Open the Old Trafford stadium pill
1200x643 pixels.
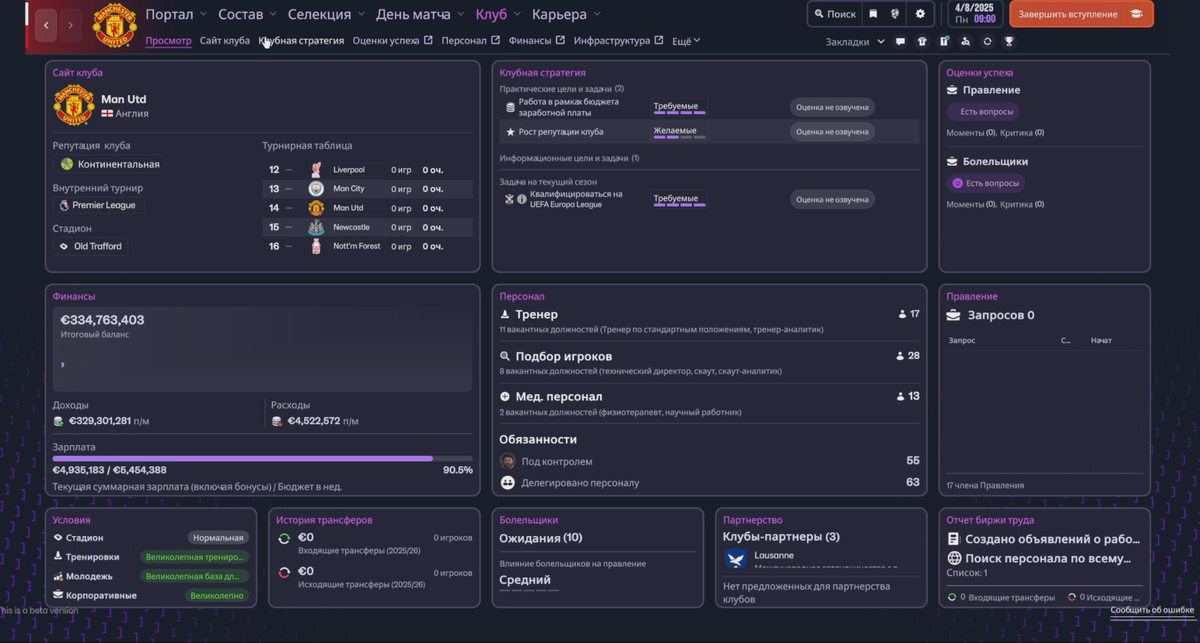(90, 246)
